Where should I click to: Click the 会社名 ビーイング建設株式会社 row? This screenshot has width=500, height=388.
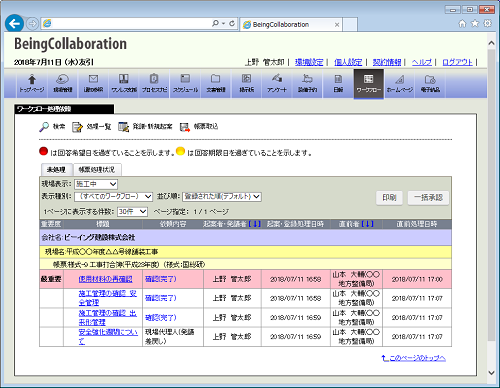[245, 237]
